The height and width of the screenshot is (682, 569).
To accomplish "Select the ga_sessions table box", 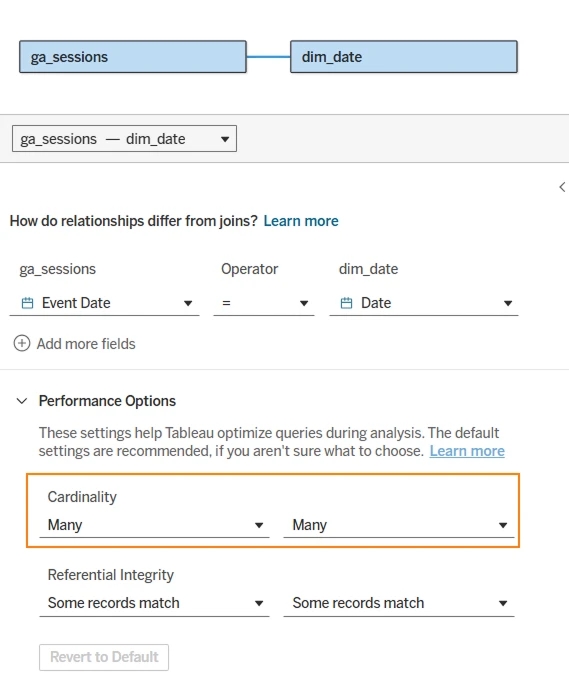I will (x=133, y=57).
